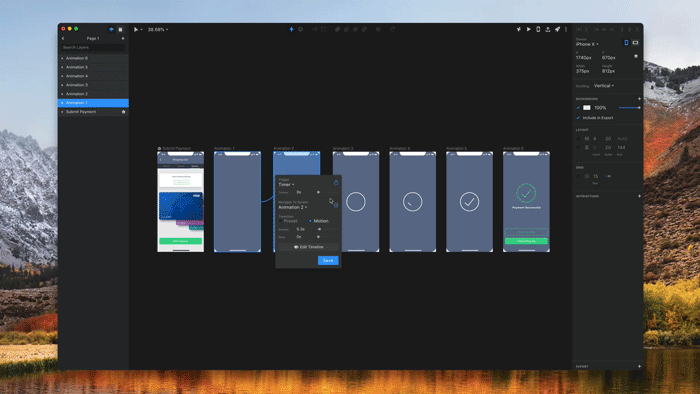Open the iPhone X device dropdown
Screen dimensions: 700x394
587,44
